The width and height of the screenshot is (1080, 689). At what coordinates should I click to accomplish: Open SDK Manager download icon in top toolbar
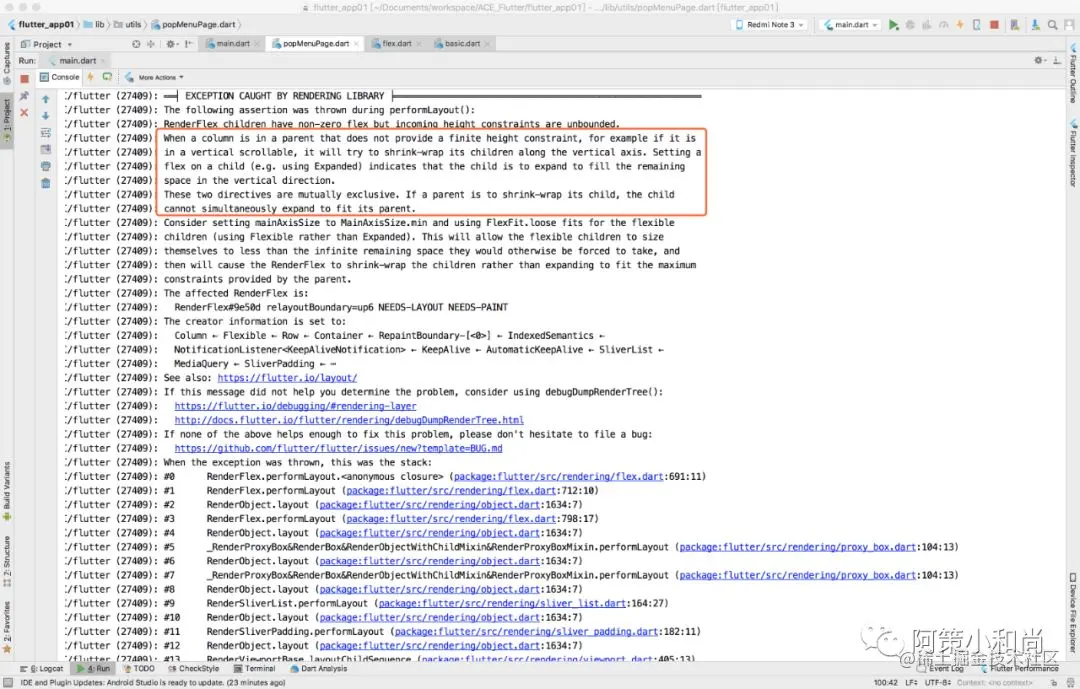tap(1035, 25)
